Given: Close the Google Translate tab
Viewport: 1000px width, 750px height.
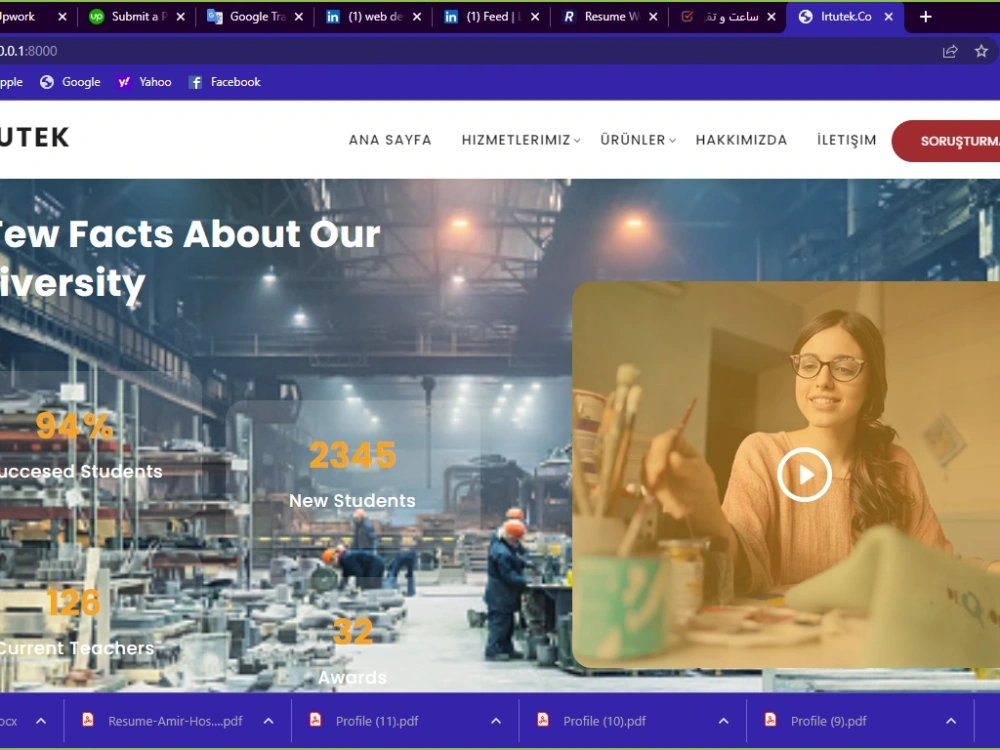Looking at the screenshot, I should pyautogui.click(x=298, y=17).
